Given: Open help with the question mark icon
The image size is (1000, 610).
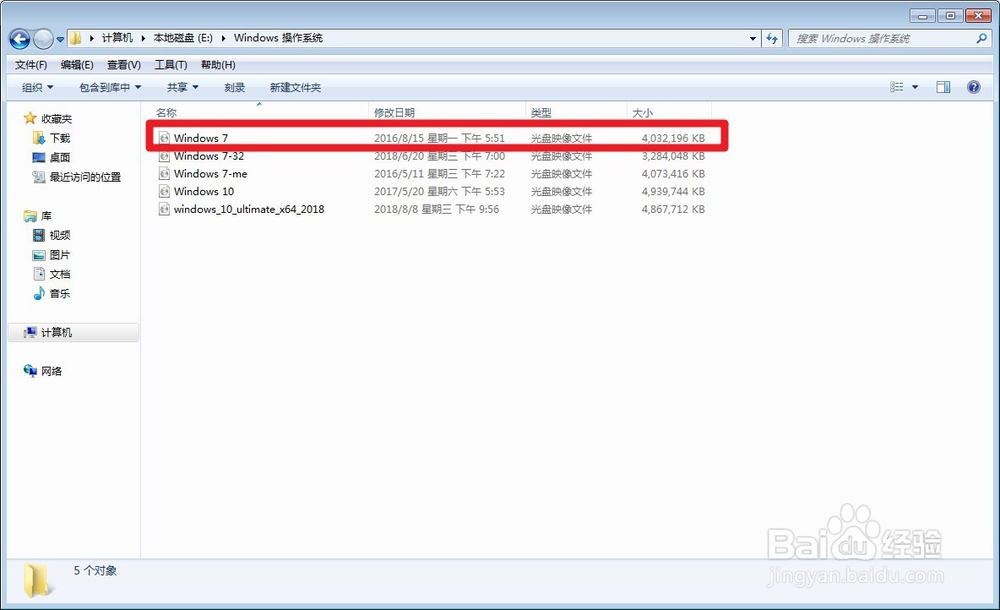Looking at the screenshot, I should (x=973, y=87).
